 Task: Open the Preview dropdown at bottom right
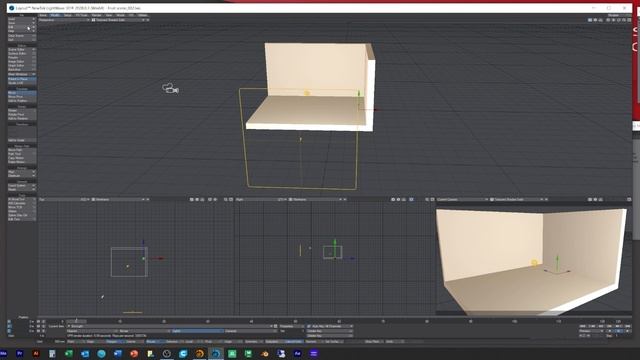[x=591, y=331]
